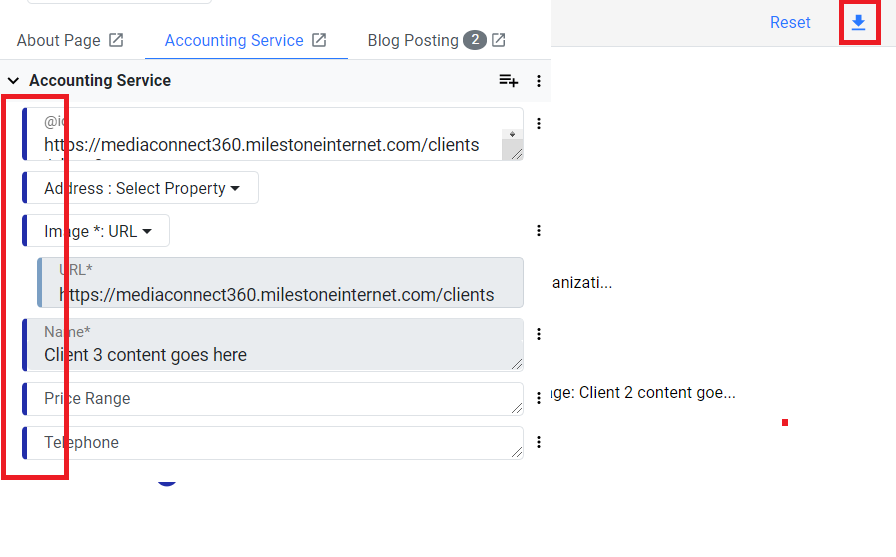Viewport: 896px width, 557px height.
Task: Open About Page external link icon
Action: (116, 40)
